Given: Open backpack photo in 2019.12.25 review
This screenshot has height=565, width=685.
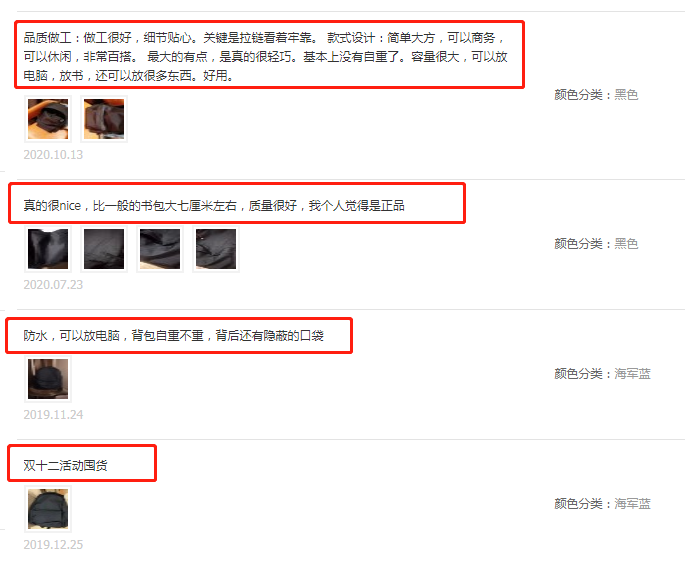Looking at the screenshot, I should pyautogui.click(x=48, y=509).
